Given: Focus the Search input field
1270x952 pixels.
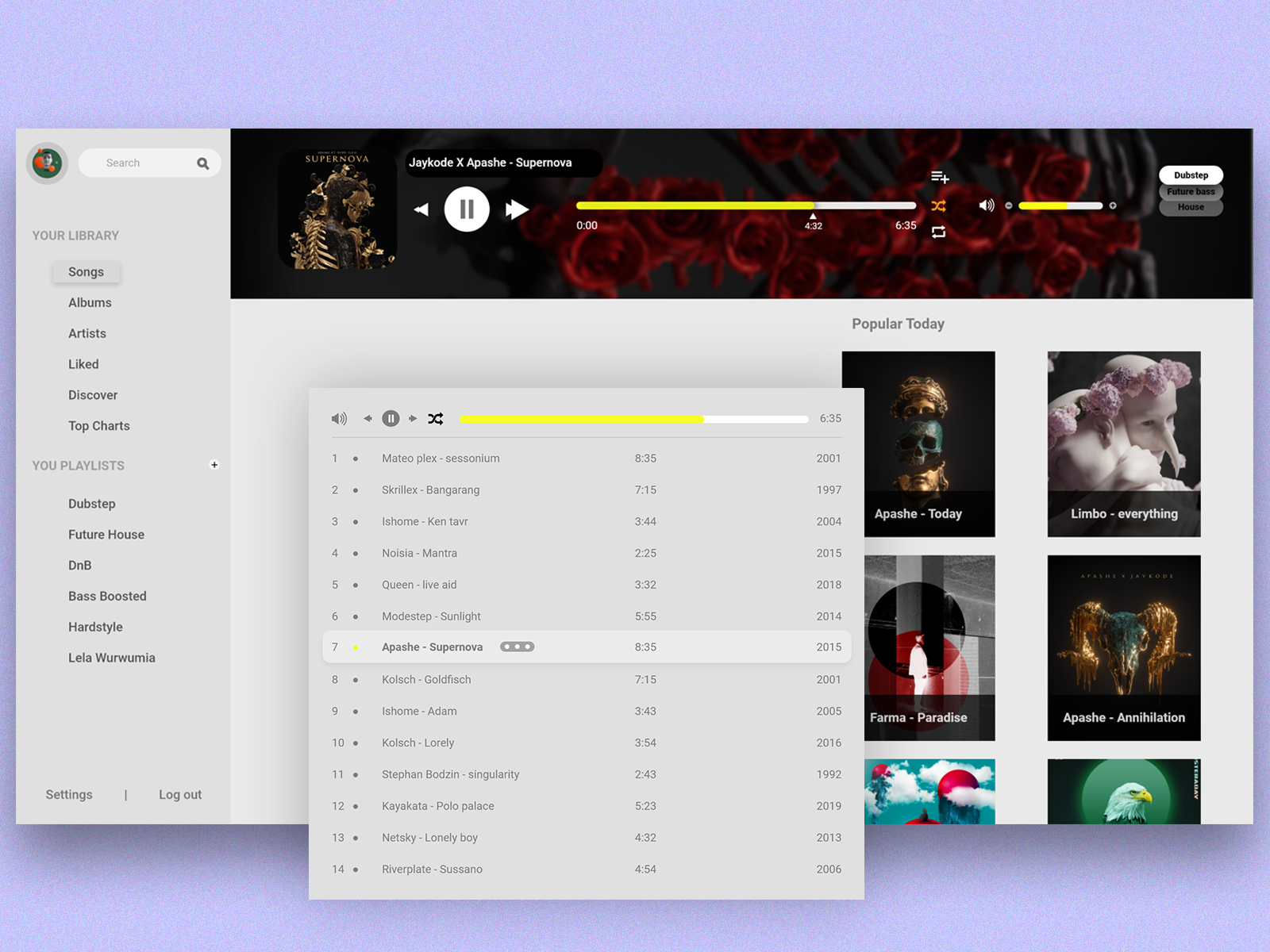Looking at the screenshot, I should [149, 163].
